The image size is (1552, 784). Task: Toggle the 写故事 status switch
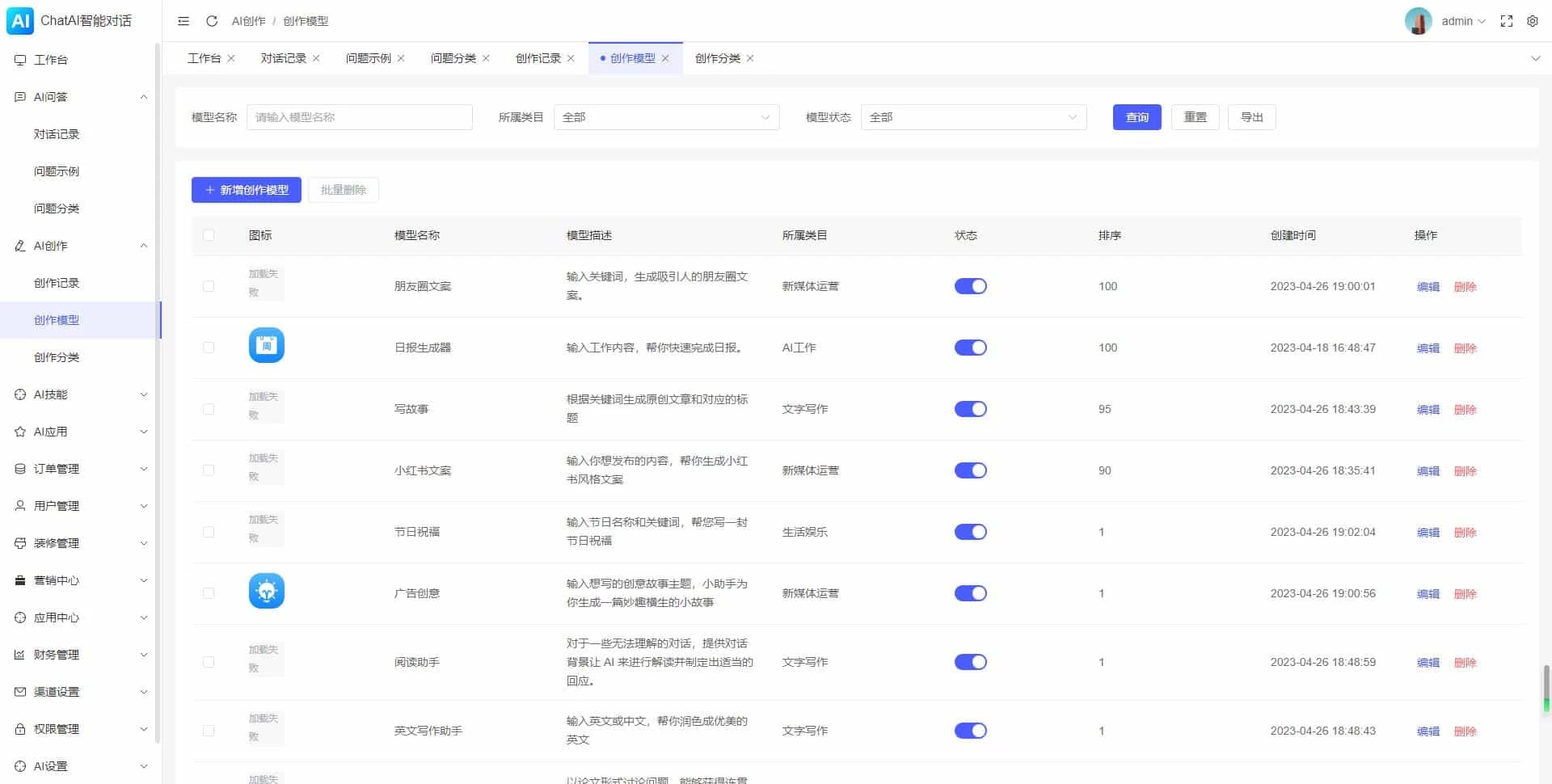pyautogui.click(x=970, y=409)
